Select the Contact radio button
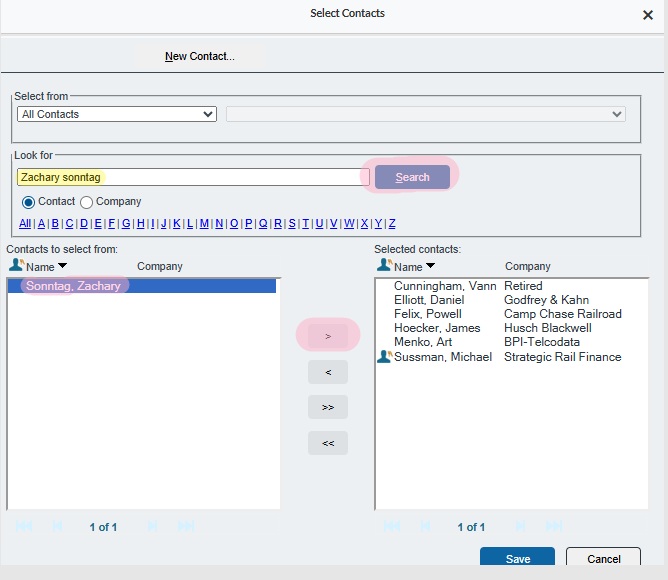Viewport: 668px width, 580px height. tap(28, 202)
